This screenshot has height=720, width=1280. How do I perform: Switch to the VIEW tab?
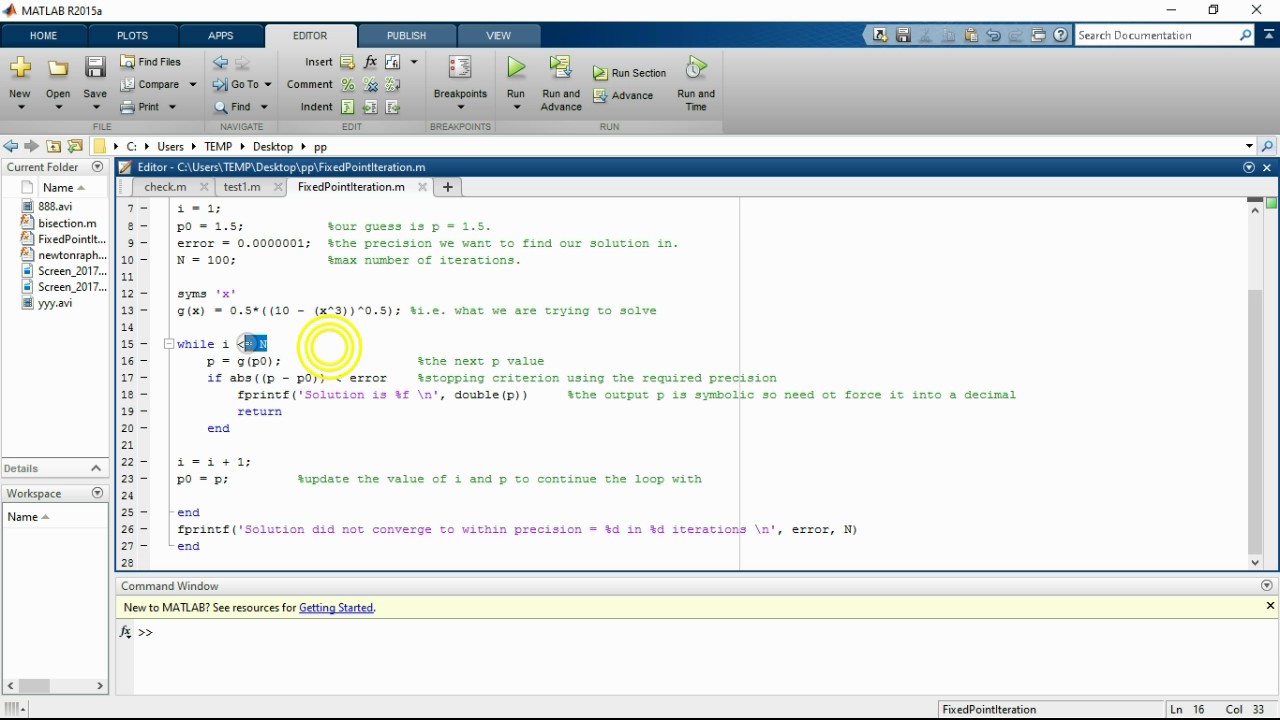(498, 35)
